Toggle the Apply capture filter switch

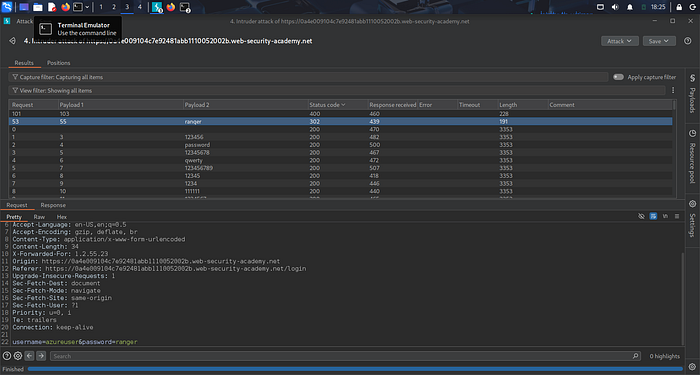click(x=618, y=77)
